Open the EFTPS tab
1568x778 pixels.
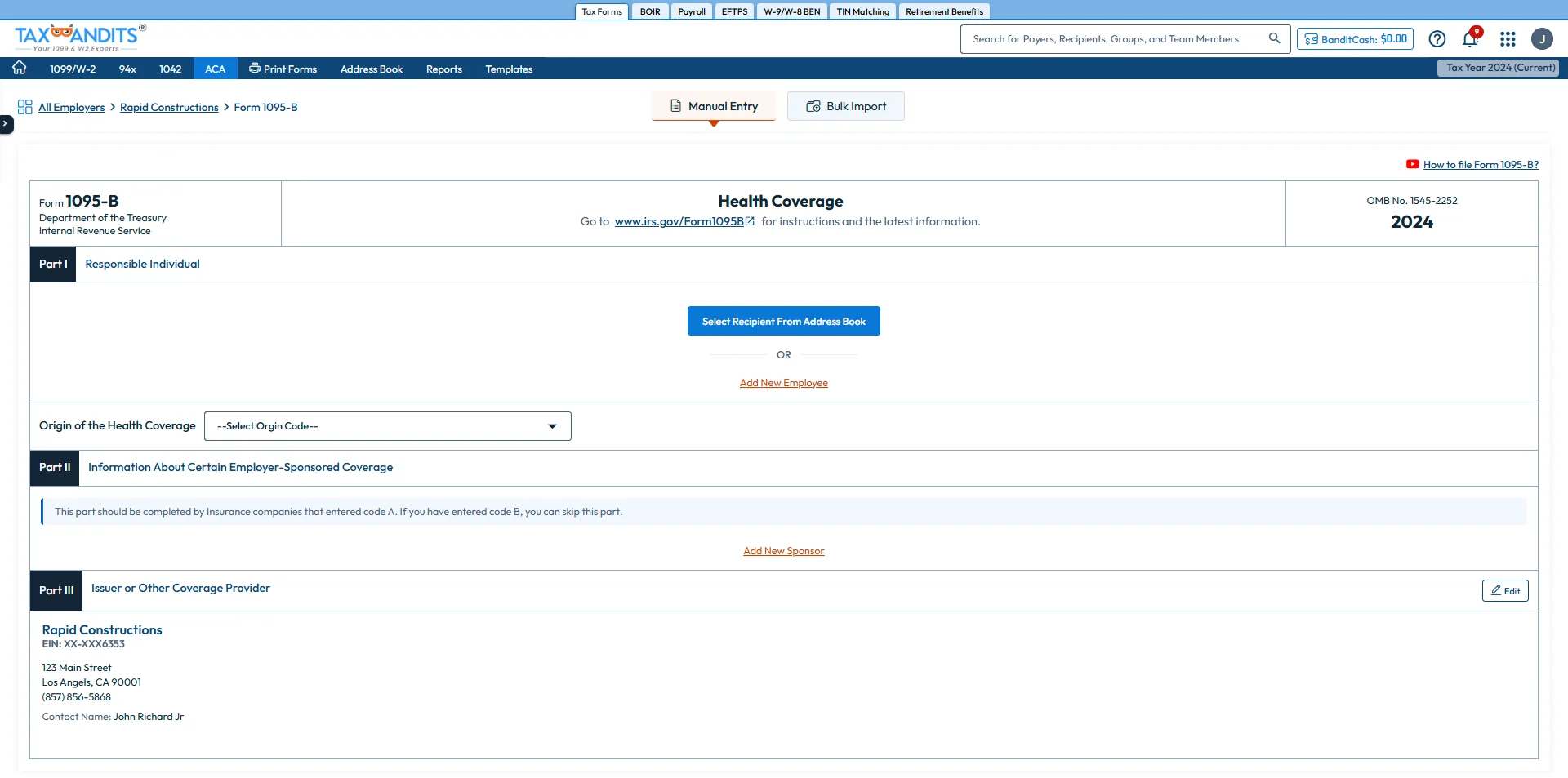point(734,11)
